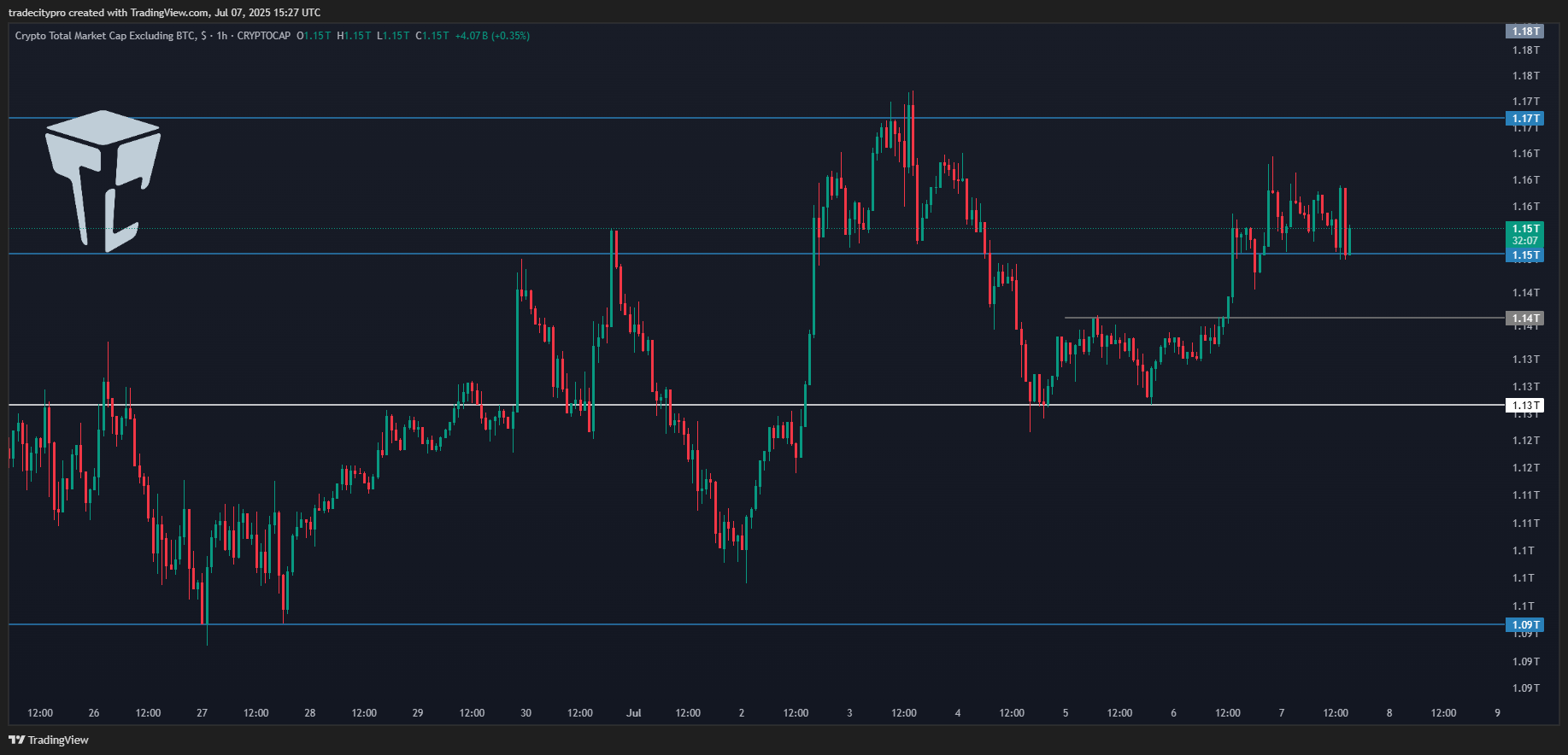The width and height of the screenshot is (1568, 755).
Task: Click the L1.15T low value in the legend
Action: click(x=393, y=36)
